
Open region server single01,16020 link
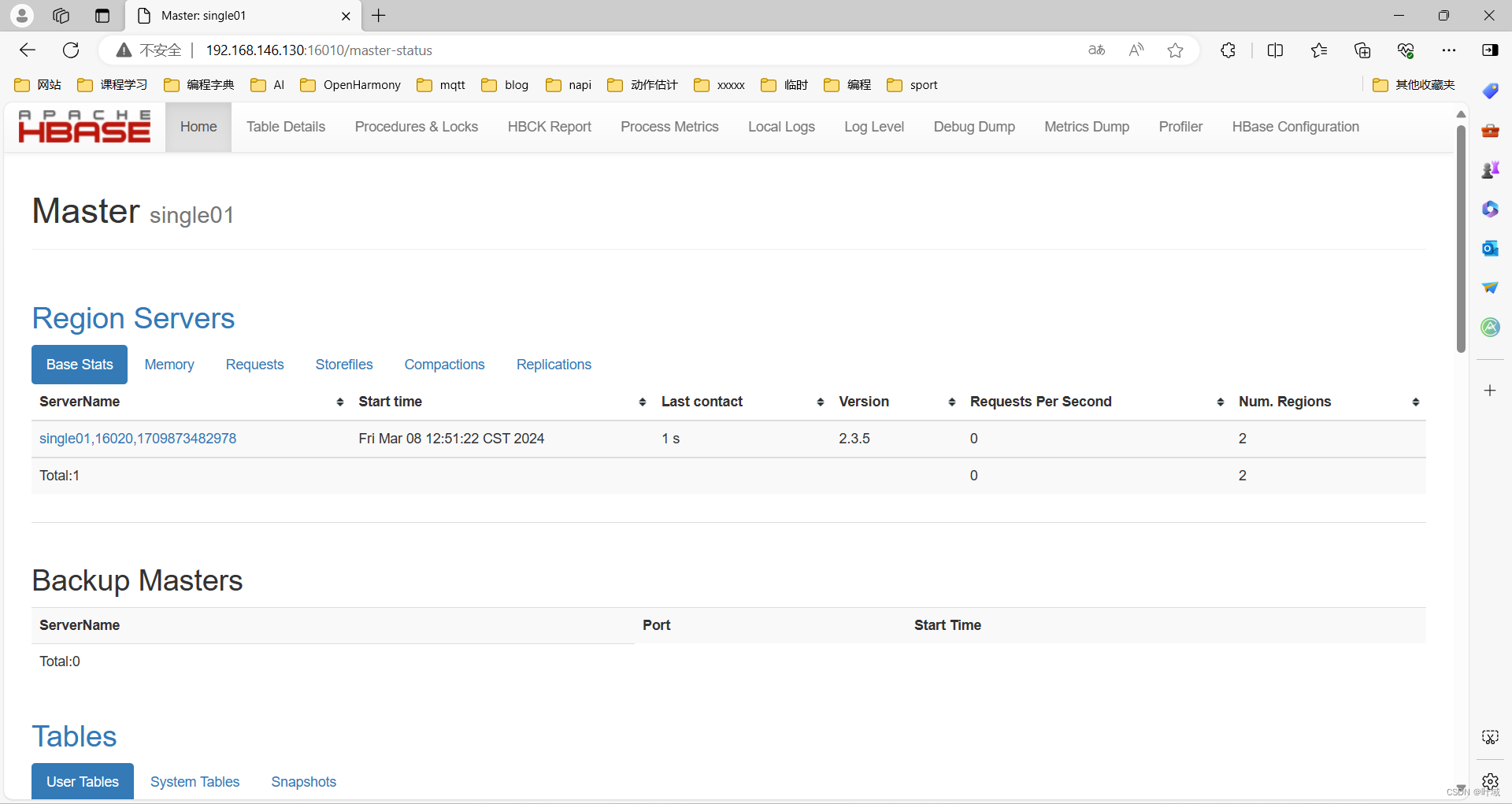(138, 439)
